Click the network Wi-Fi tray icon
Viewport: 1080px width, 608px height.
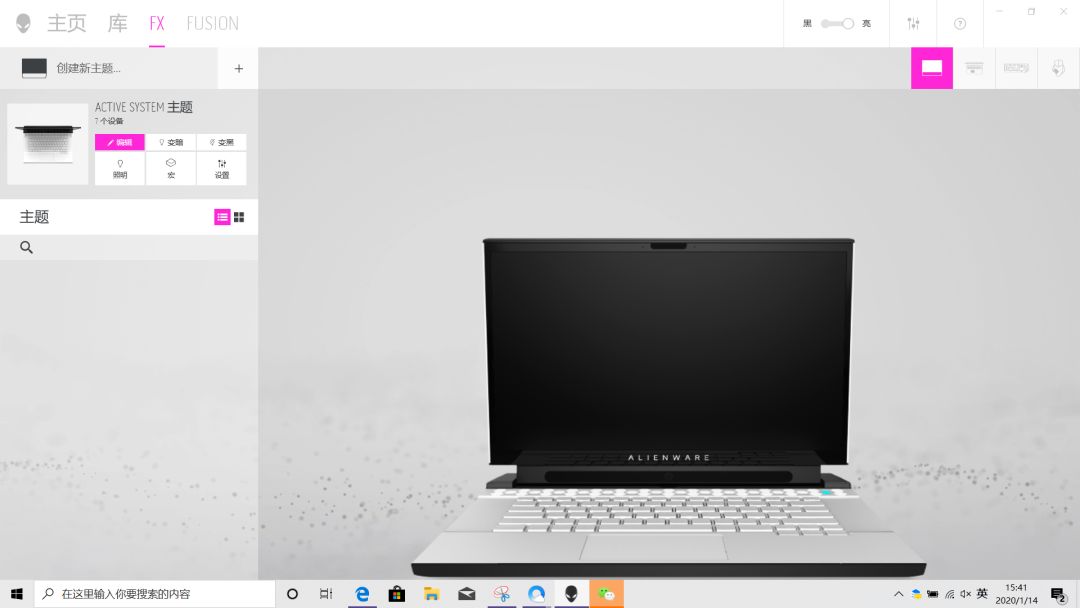[x=949, y=594]
